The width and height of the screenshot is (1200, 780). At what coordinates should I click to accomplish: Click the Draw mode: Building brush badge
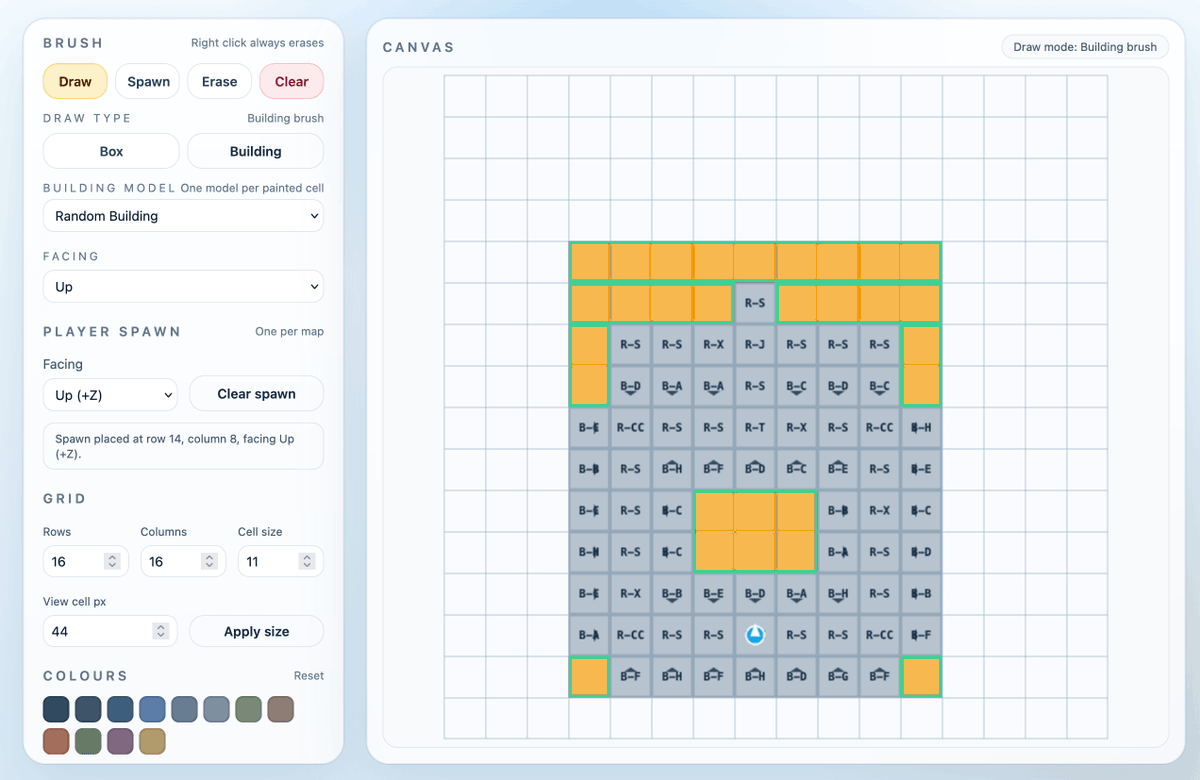(x=1086, y=47)
